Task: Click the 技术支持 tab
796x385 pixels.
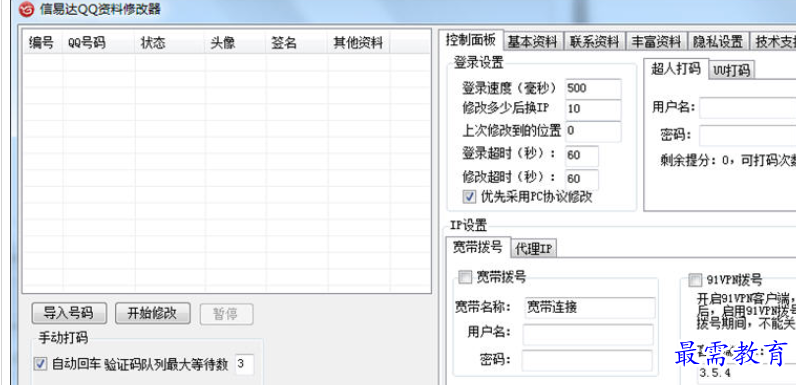Action: [773, 41]
